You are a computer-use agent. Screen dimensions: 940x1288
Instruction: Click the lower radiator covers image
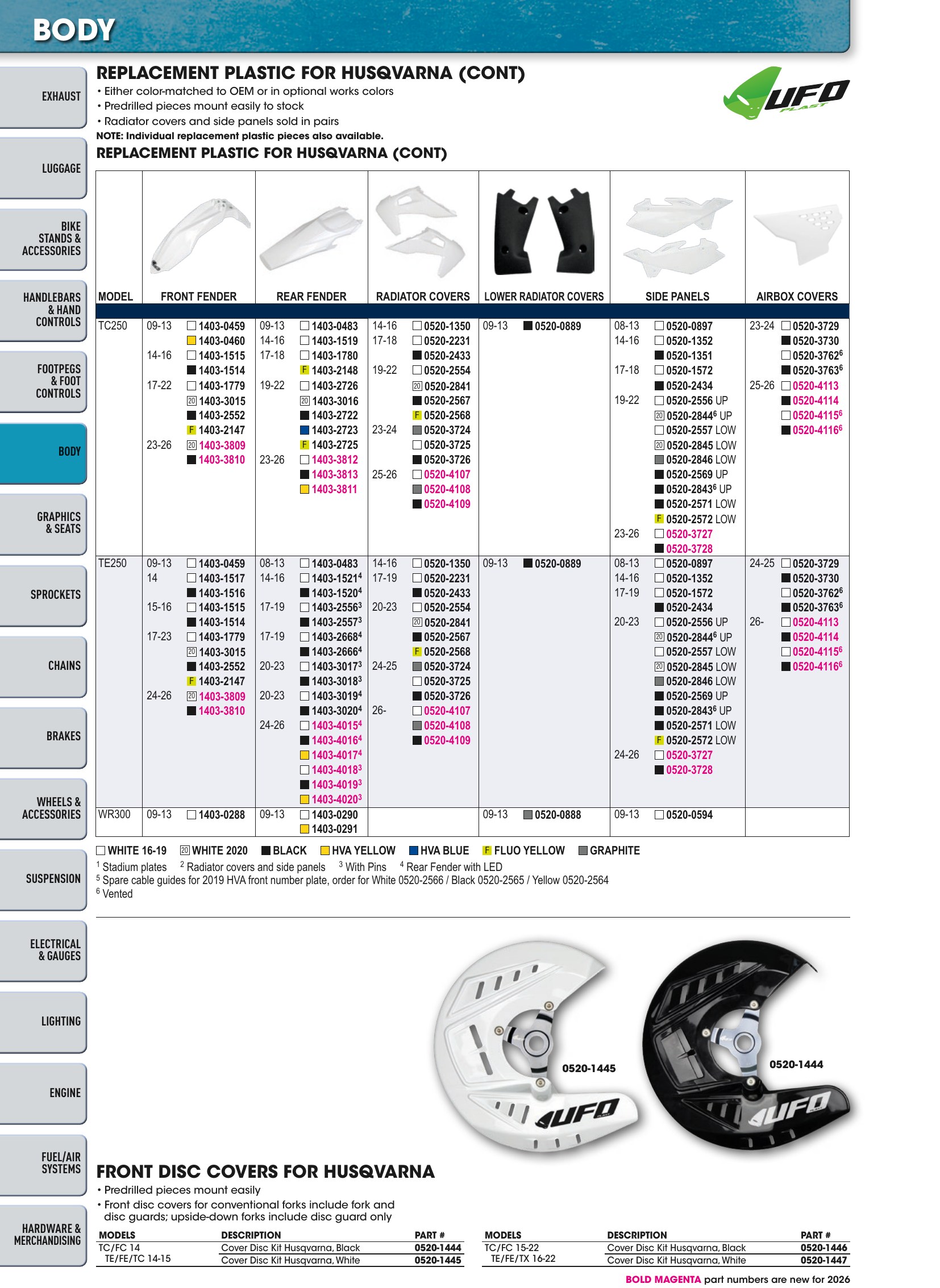click(x=544, y=232)
